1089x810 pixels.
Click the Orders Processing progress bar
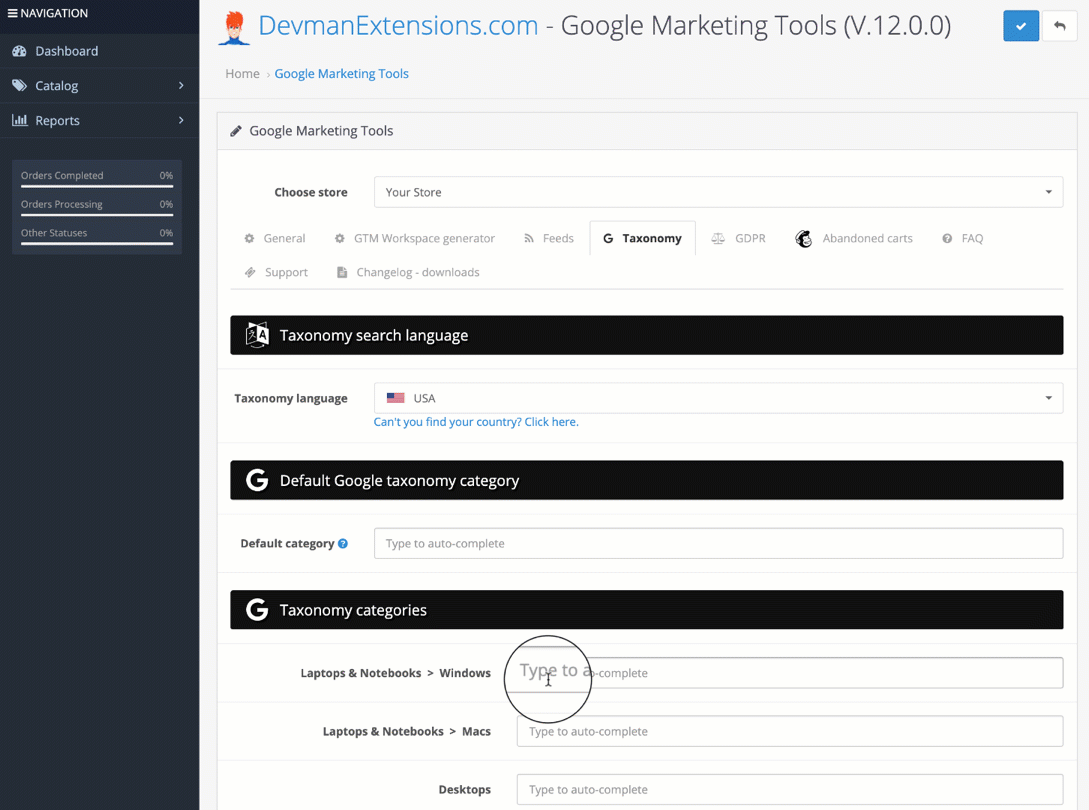[97, 215]
